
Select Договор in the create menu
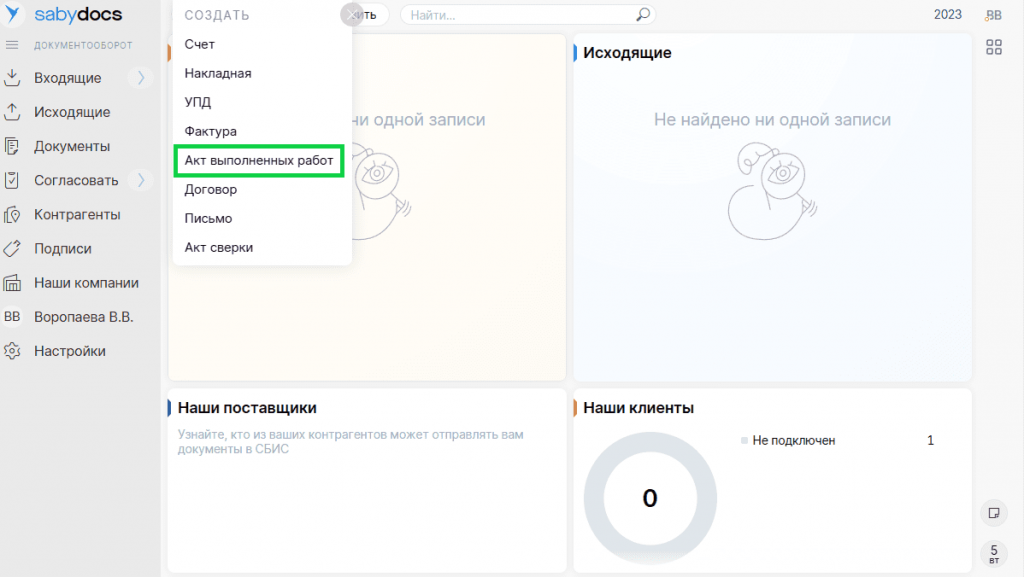[x=211, y=189]
